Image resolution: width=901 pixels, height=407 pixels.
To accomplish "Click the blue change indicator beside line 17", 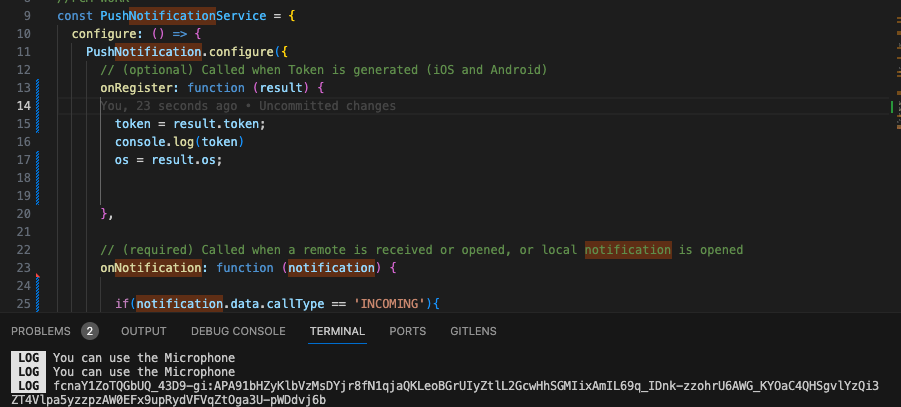I will pyautogui.click(x=37, y=160).
